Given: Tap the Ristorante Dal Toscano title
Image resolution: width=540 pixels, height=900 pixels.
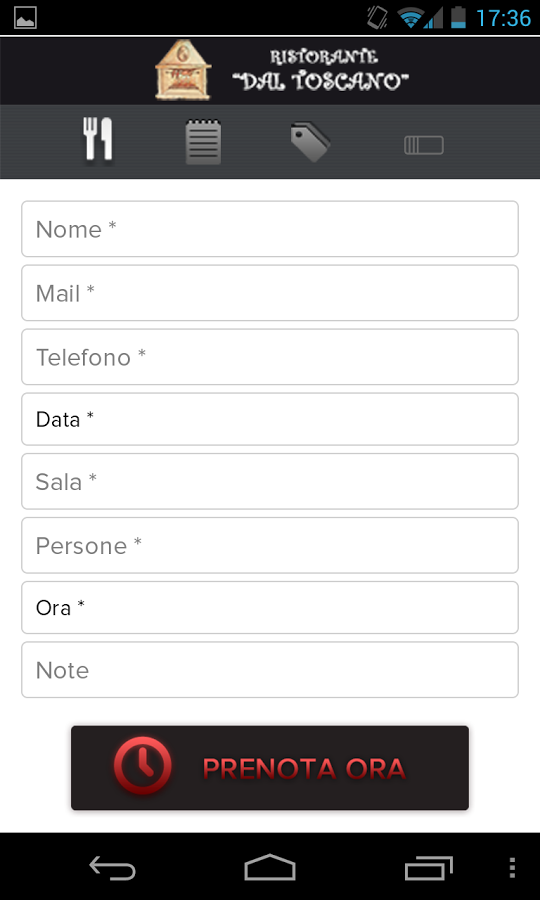Looking at the screenshot, I should click(321, 70).
